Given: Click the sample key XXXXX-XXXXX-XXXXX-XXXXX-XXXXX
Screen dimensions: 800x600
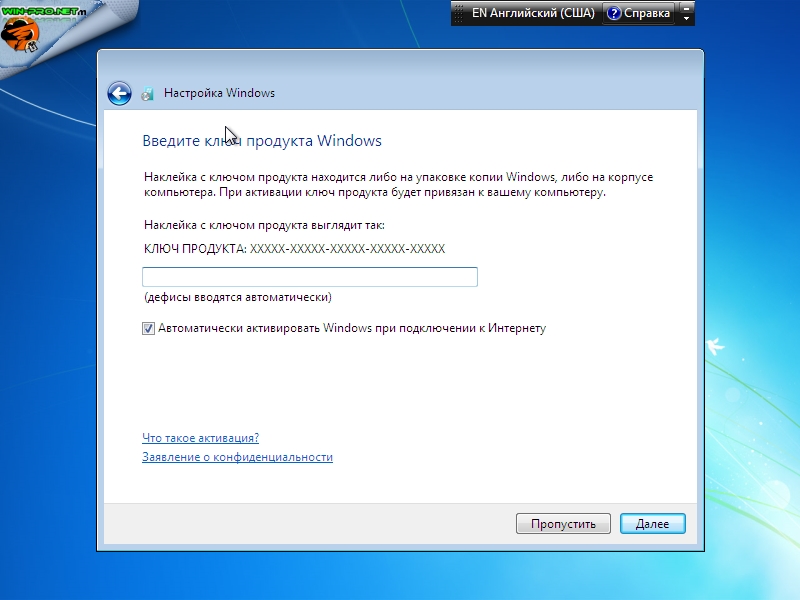Looking at the screenshot, I should [x=347, y=248].
